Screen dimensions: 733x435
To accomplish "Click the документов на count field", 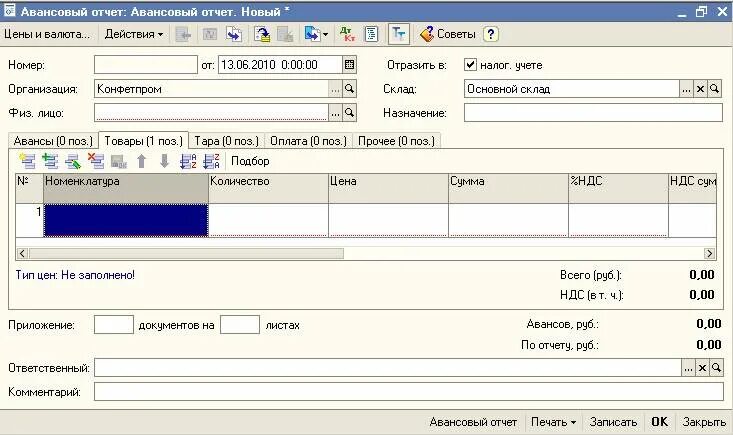I will (114, 325).
